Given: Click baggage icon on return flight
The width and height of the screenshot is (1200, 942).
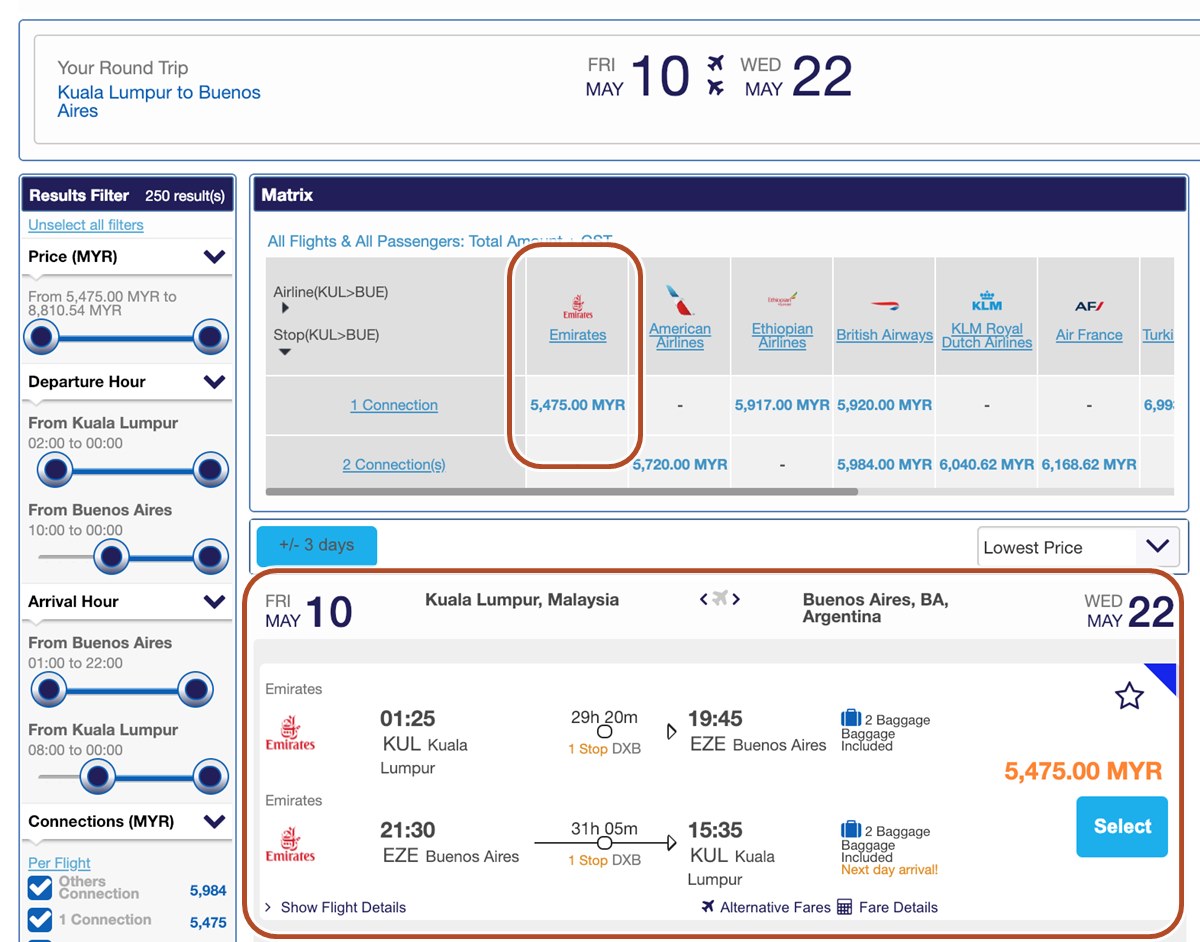Looking at the screenshot, I should 851,829.
